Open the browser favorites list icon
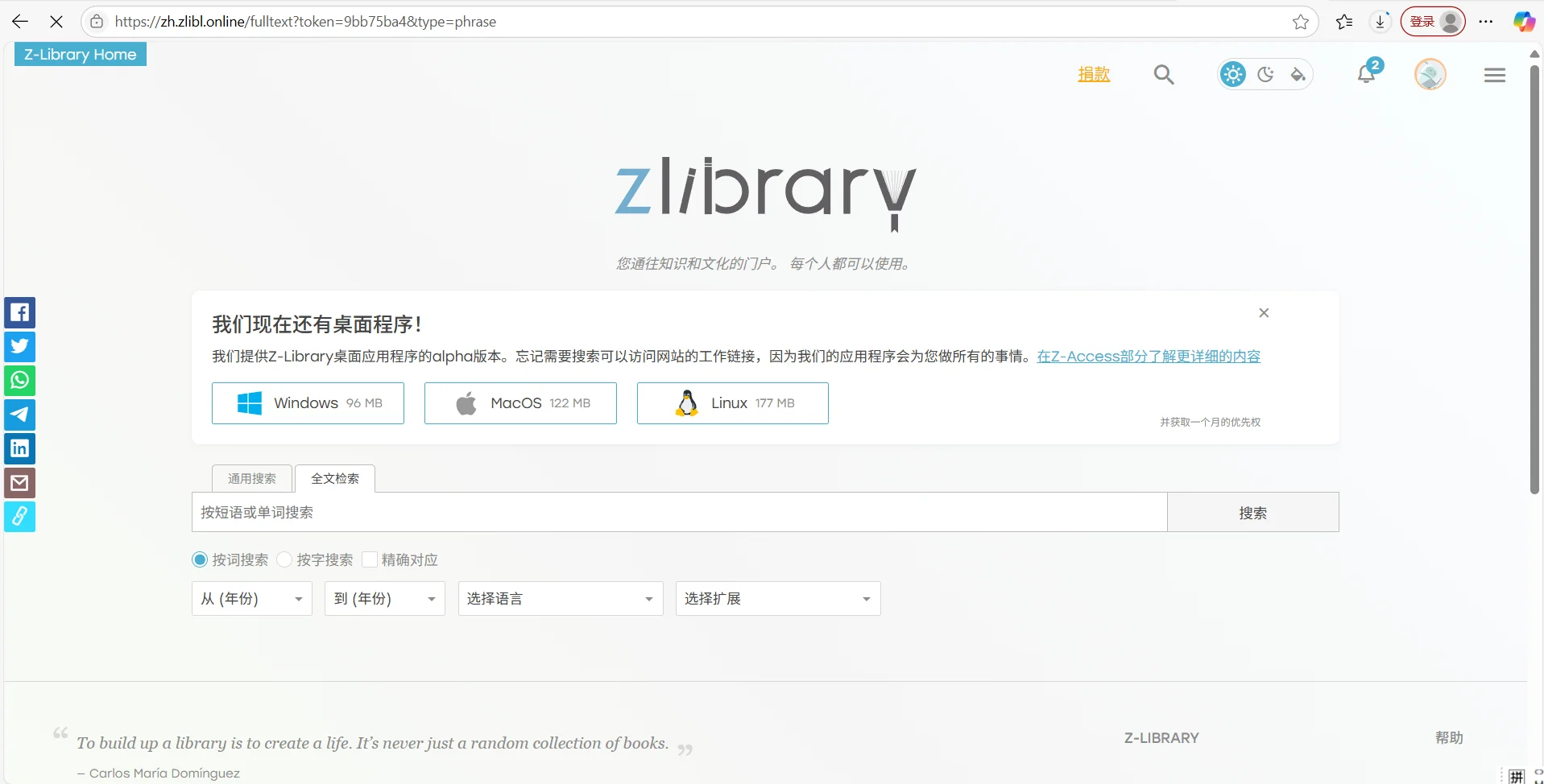 (x=1344, y=22)
